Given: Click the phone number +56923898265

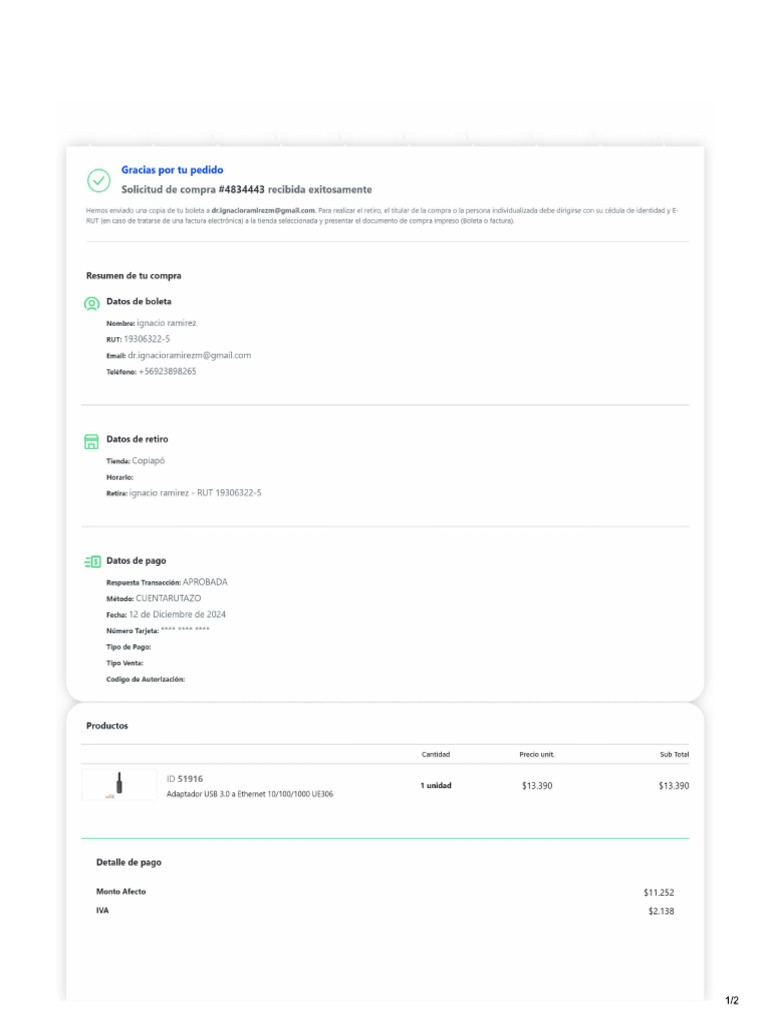Looking at the screenshot, I should (168, 371).
